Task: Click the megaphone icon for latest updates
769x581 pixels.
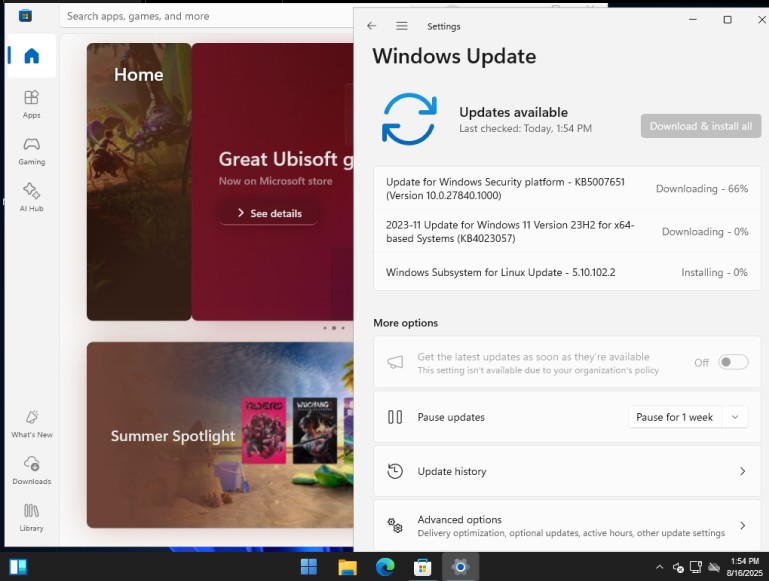Action: click(x=395, y=362)
